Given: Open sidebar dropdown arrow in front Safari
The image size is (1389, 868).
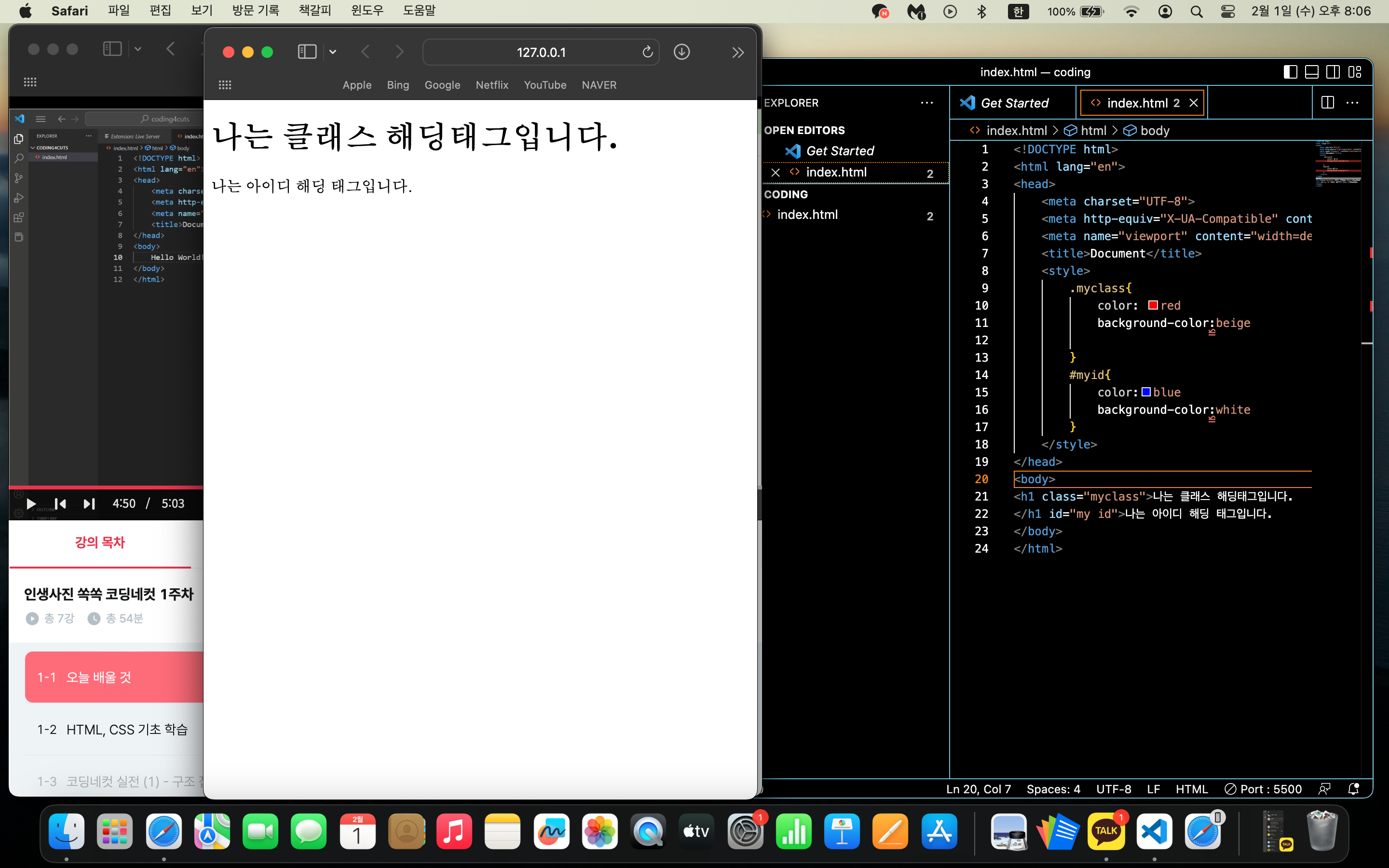Looking at the screenshot, I should (x=332, y=52).
